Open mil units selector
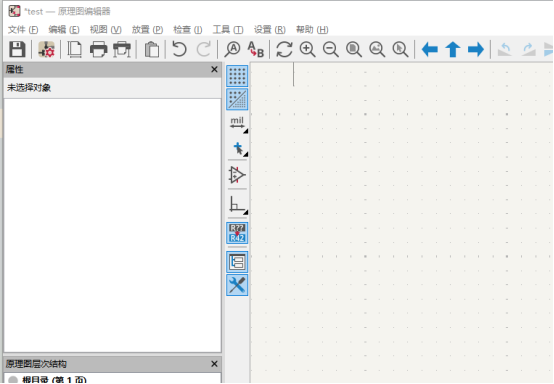The width and height of the screenshot is (554, 384). pos(237,124)
